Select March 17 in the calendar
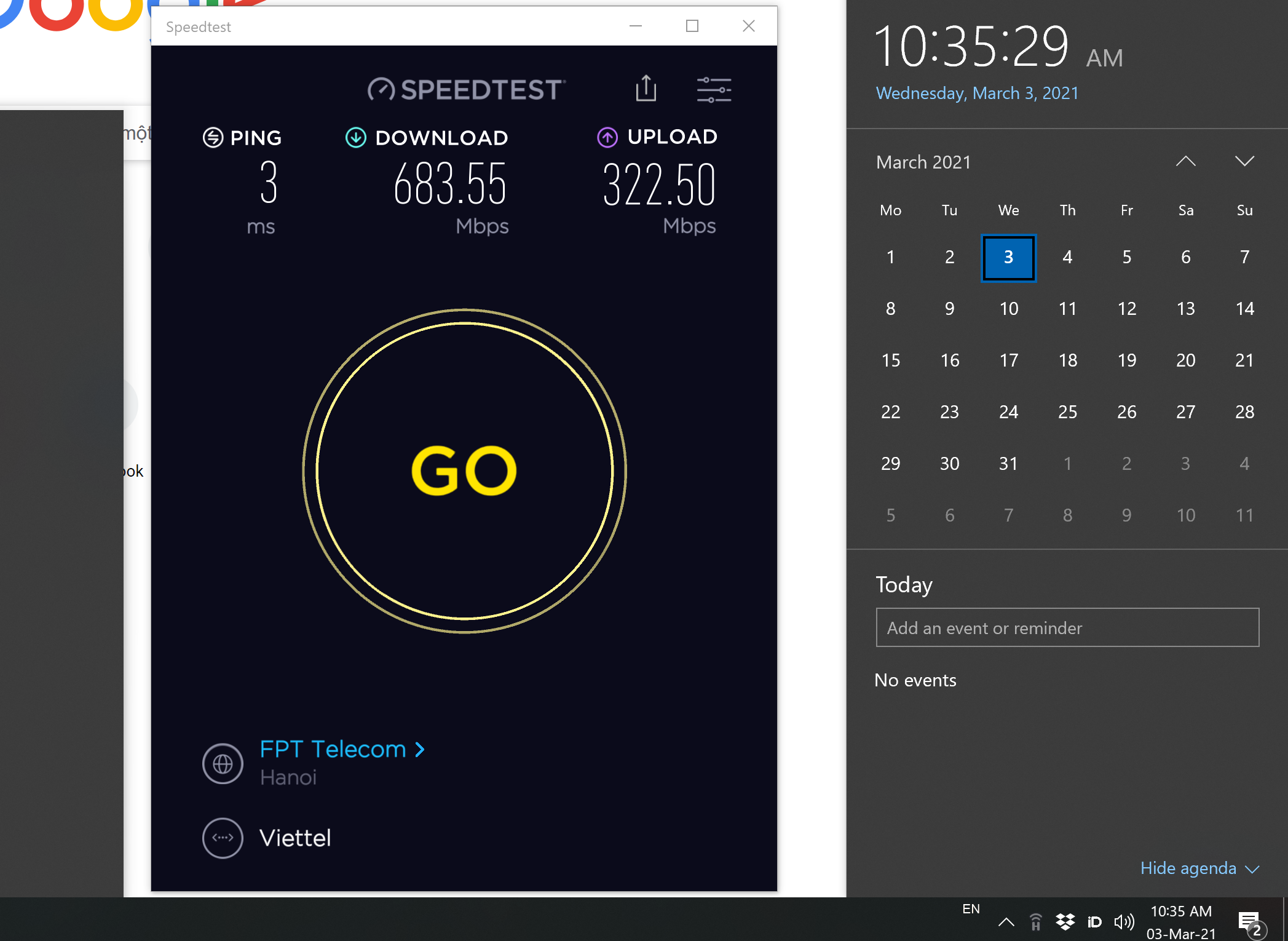 (x=1009, y=360)
